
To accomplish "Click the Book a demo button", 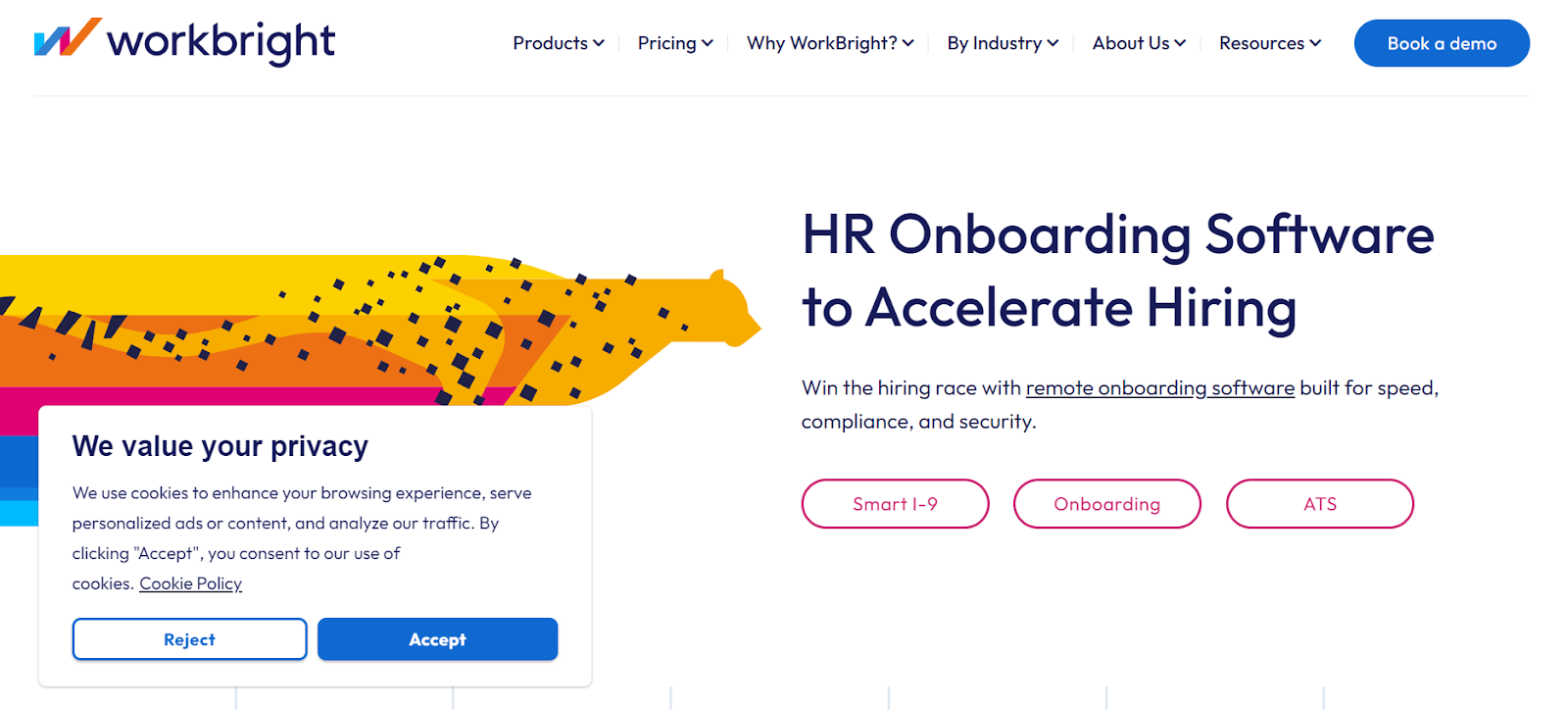I will coord(1441,43).
